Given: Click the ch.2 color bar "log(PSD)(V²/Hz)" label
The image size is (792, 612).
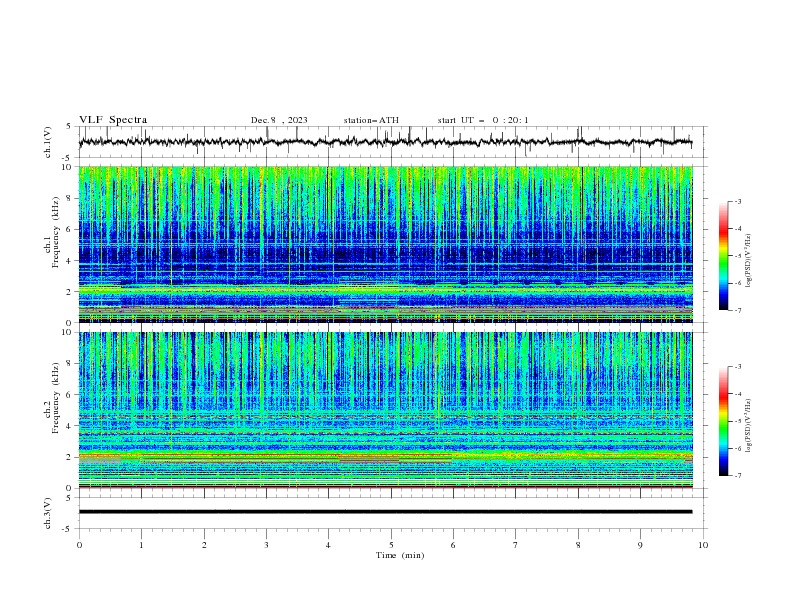Looking at the screenshot, I should pos(748,426).
